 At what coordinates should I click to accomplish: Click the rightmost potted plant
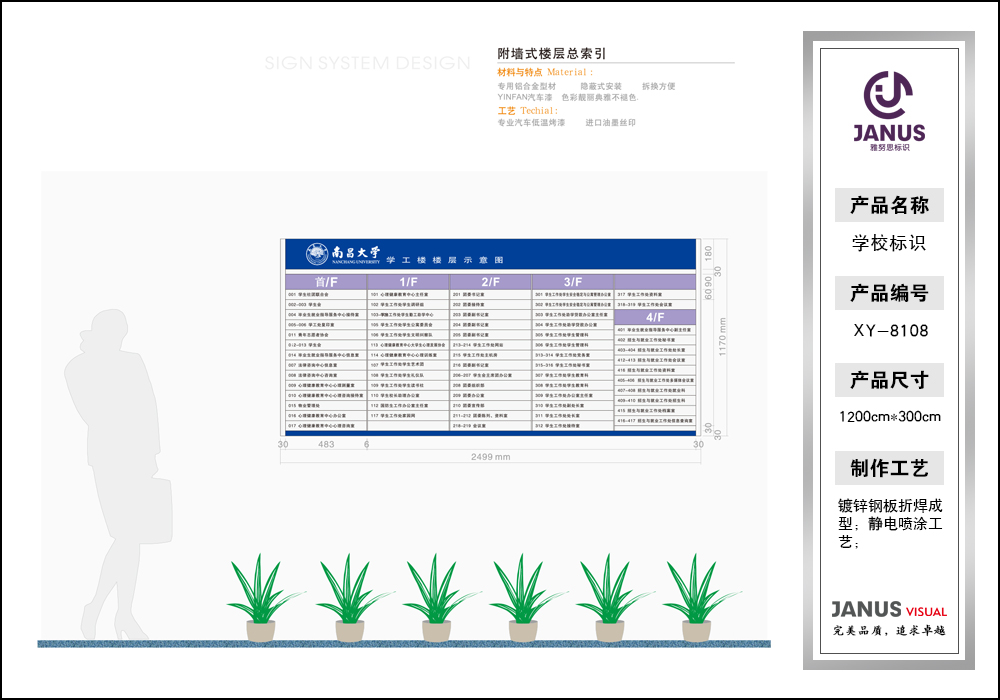(x=695, y=599)
